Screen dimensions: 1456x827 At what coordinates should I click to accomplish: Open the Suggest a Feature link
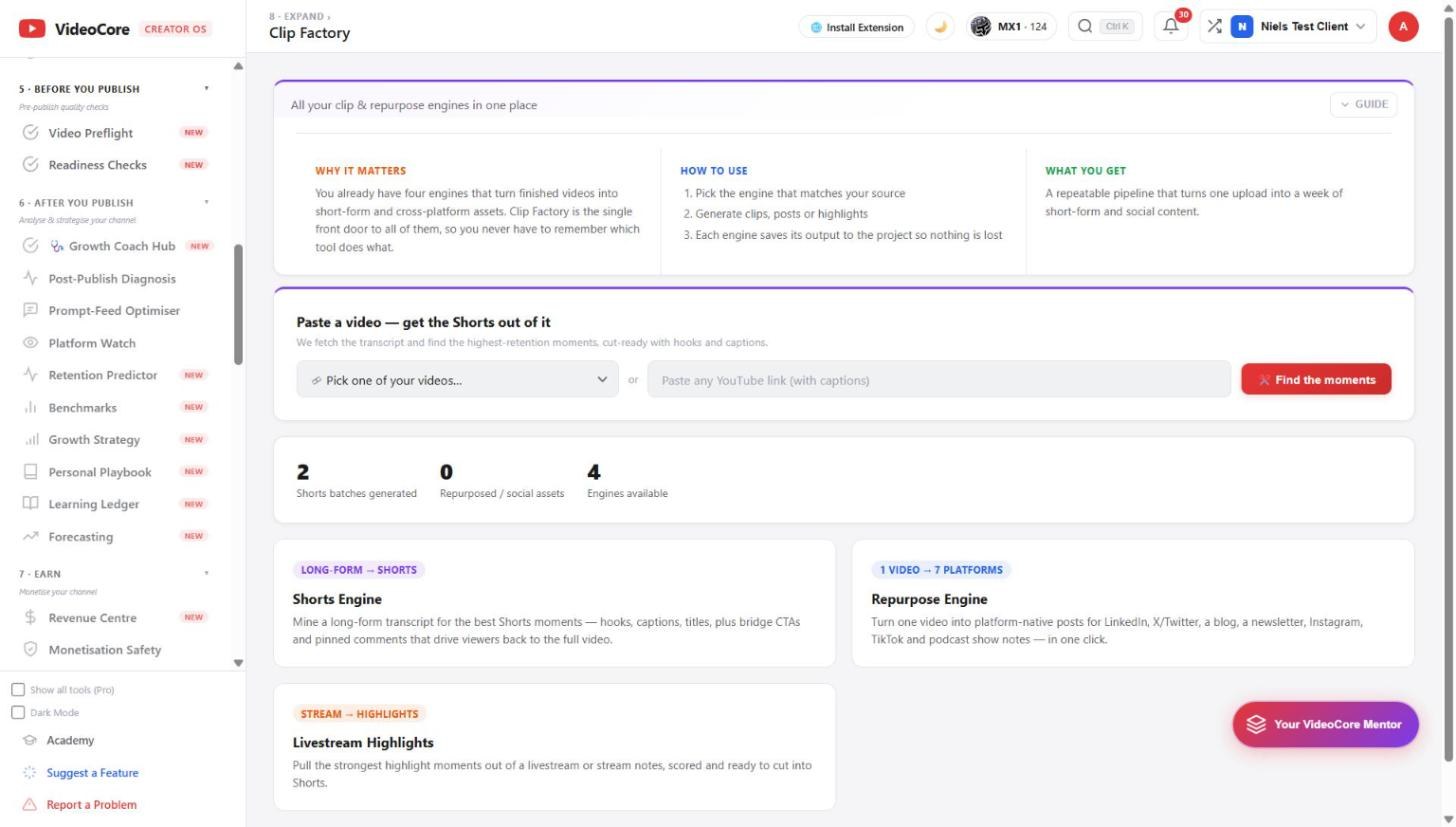coord(92,773)
